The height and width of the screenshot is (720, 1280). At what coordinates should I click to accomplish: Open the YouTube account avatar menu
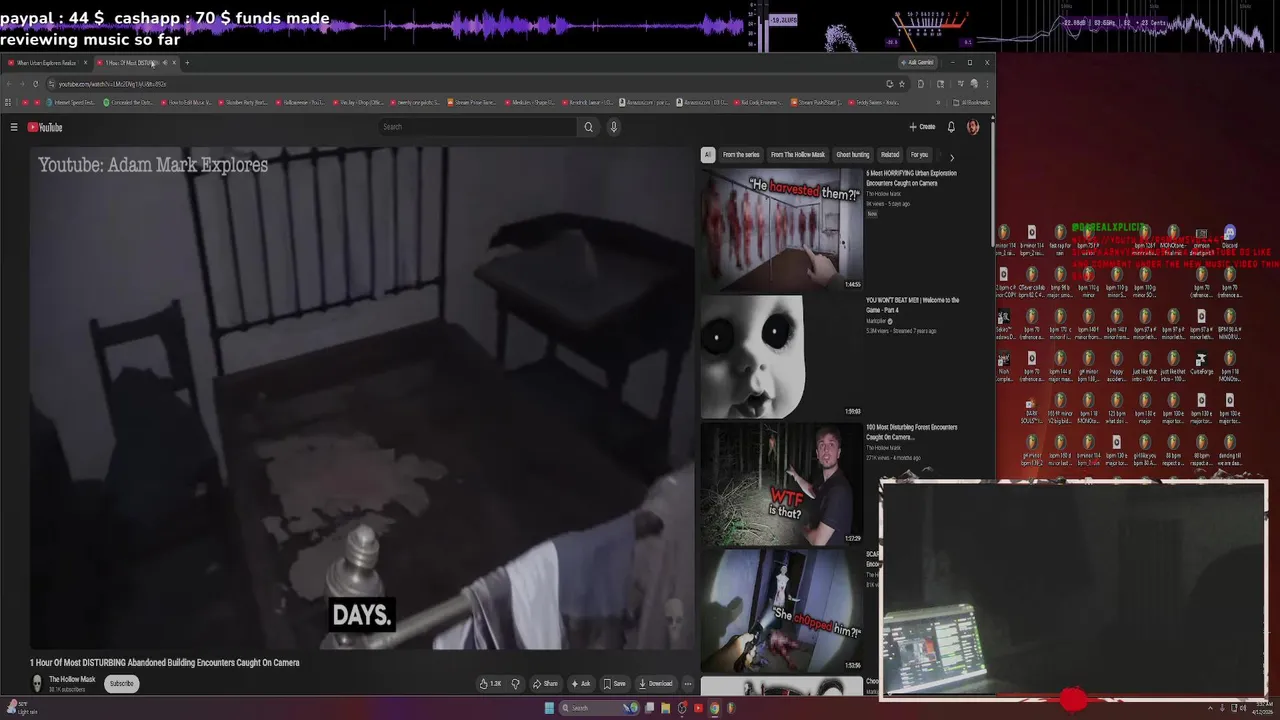[973, 127]
